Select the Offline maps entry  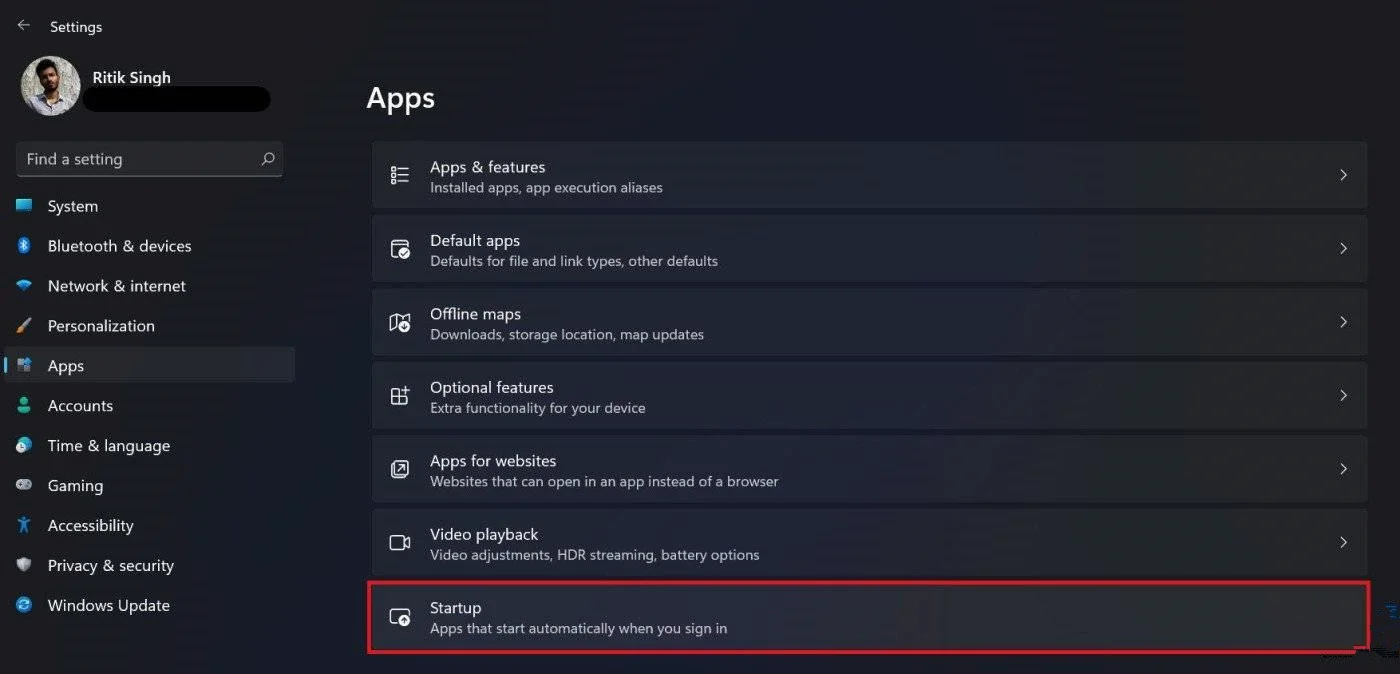pos(868,322)
